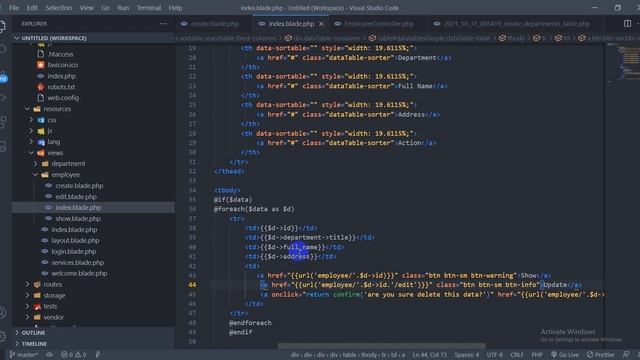This screenshot has width=640, height=360.
Task: Switch to create_departments_table.php tab
Action: 516,24
